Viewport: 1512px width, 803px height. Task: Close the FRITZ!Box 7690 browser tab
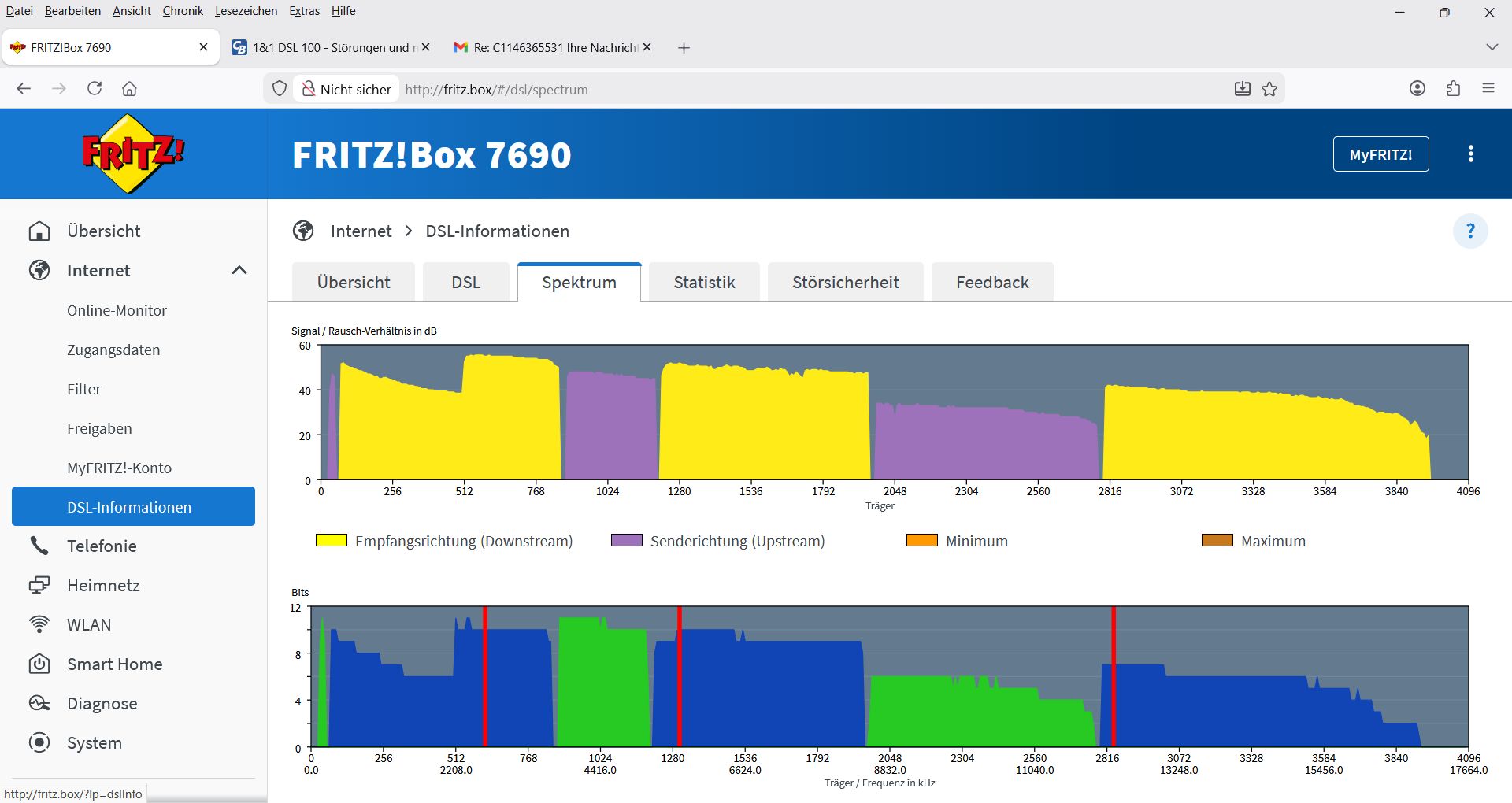point(203,47)
